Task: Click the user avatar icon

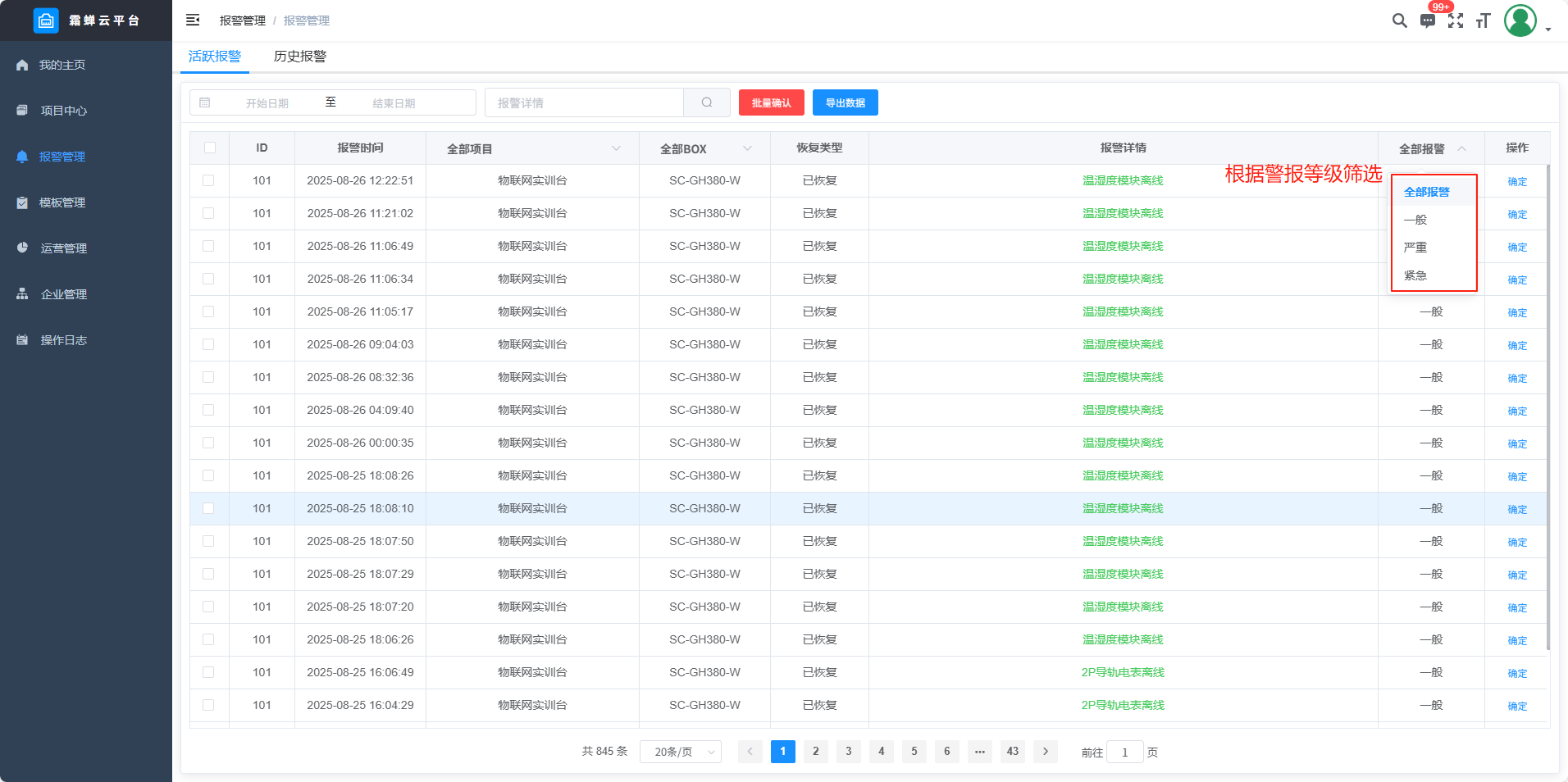Action: [1520, 21]
